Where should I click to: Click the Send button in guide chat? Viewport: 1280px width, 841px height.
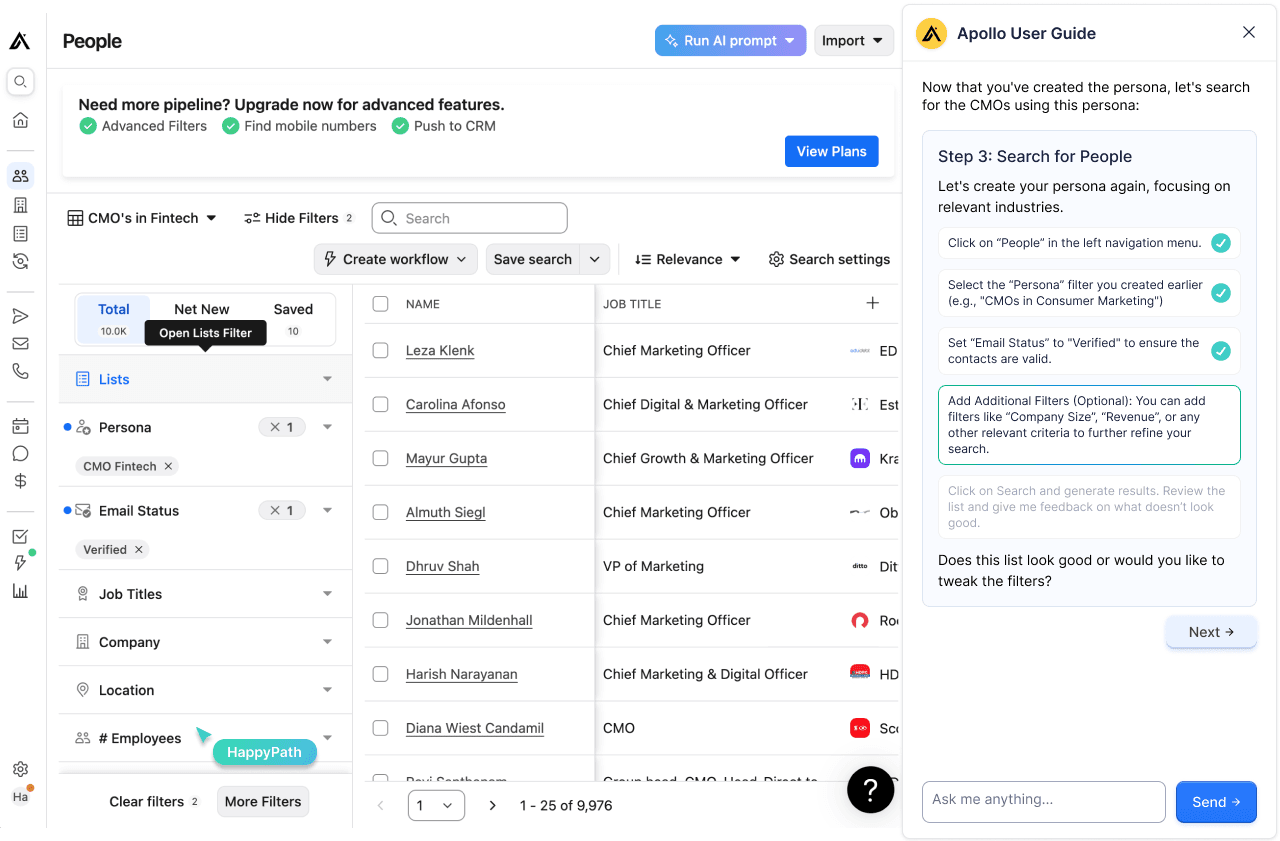1216,802
